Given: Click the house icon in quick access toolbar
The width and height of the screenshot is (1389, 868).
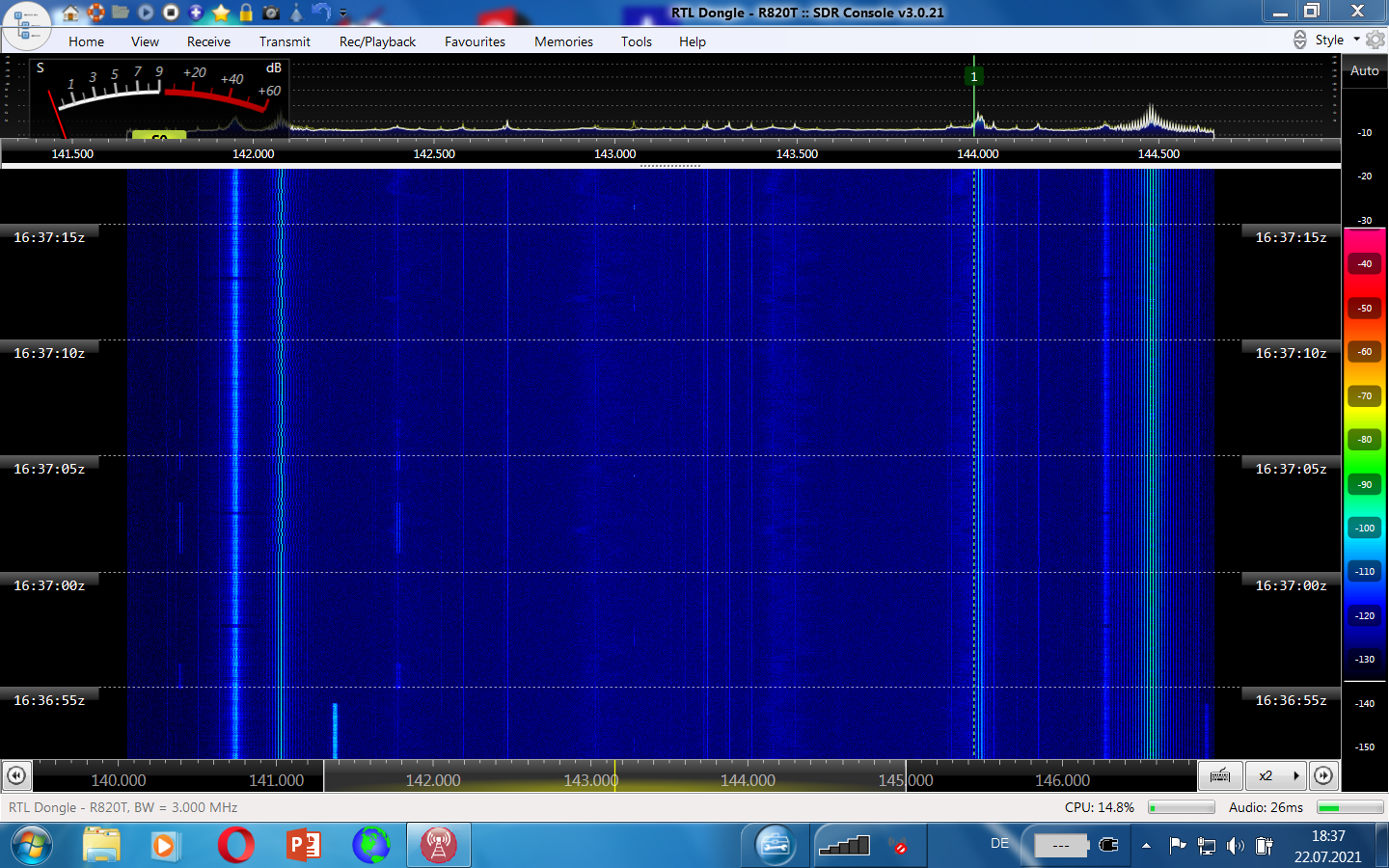Looking at the screenshot, I should [70, 13].
